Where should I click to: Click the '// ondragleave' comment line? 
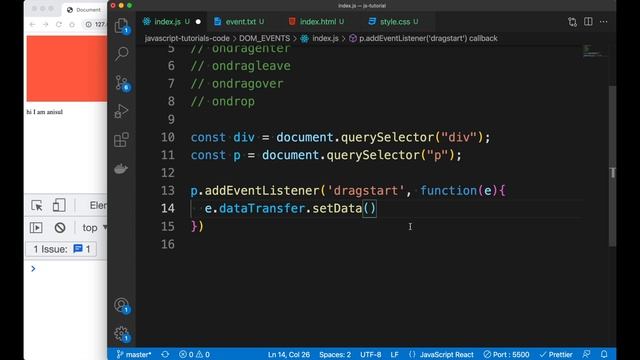240,65
